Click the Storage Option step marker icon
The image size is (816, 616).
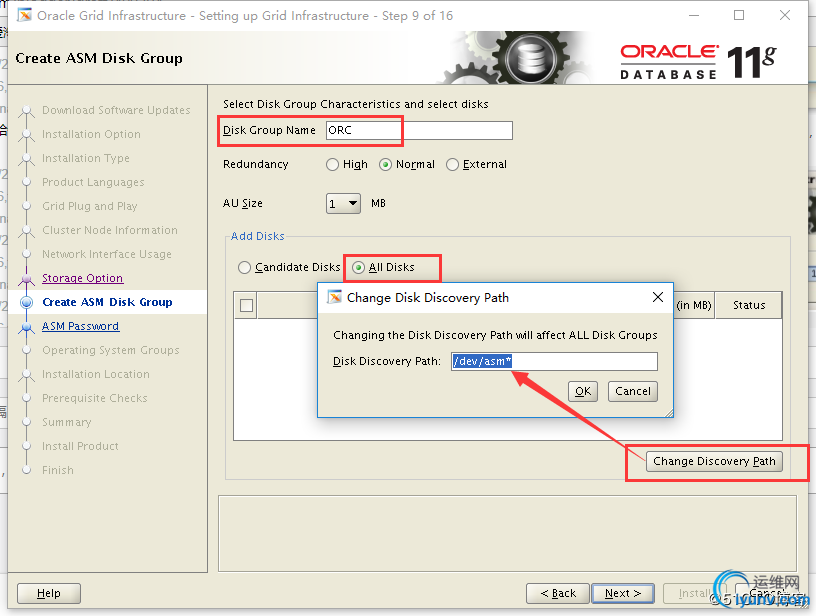tap(27, 279)
